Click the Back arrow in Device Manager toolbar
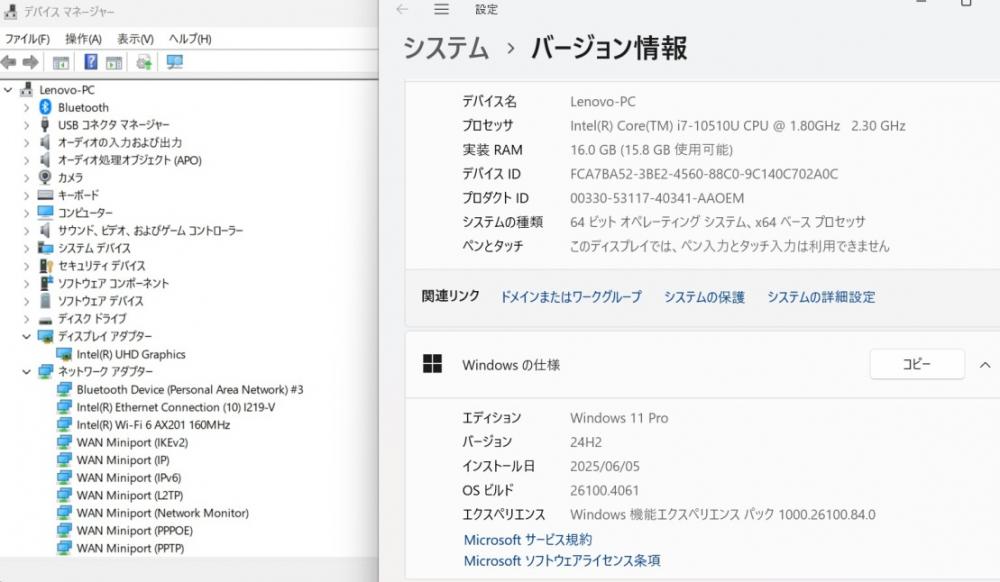Image resolution: width=1000 pixels, height=582 pixels. point(9,62)
